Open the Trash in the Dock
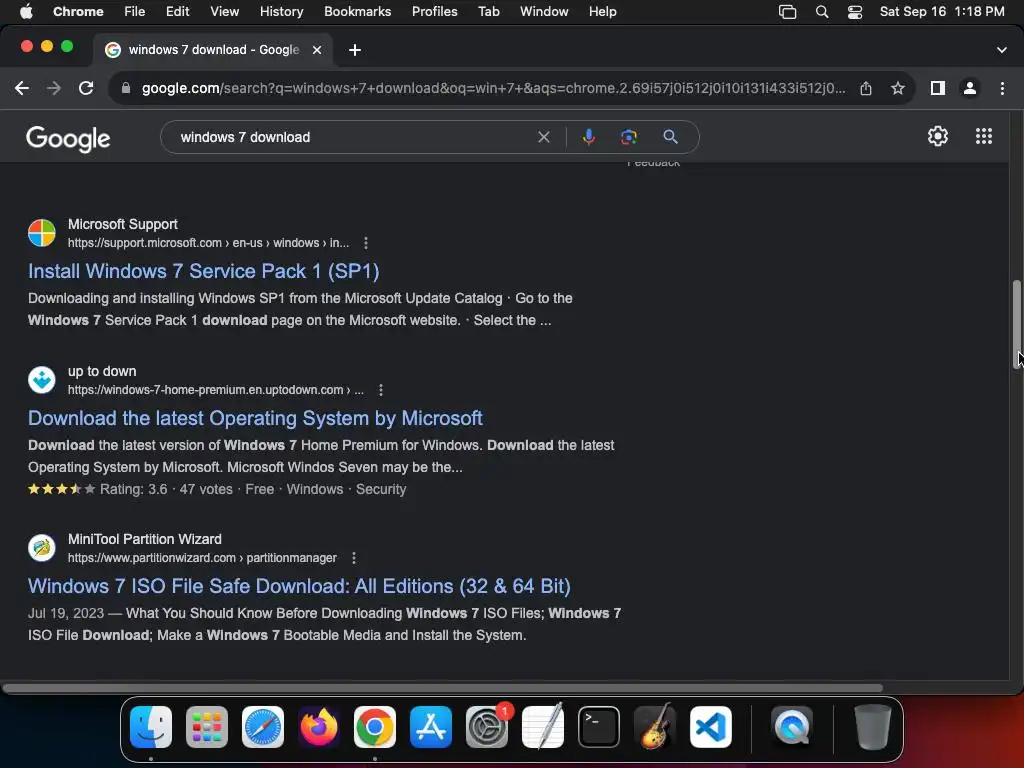This screenshot has height=768, width=1024. pos(872,727)
